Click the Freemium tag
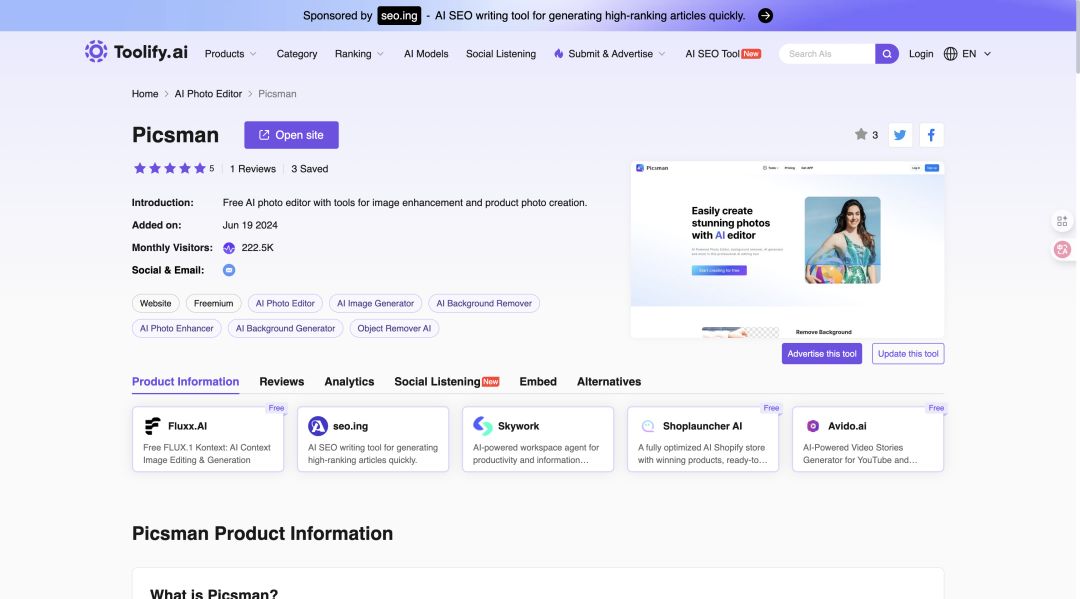The height and width of the screenshot is (599, 1080). pyautogui.click(x=214, y=304)
